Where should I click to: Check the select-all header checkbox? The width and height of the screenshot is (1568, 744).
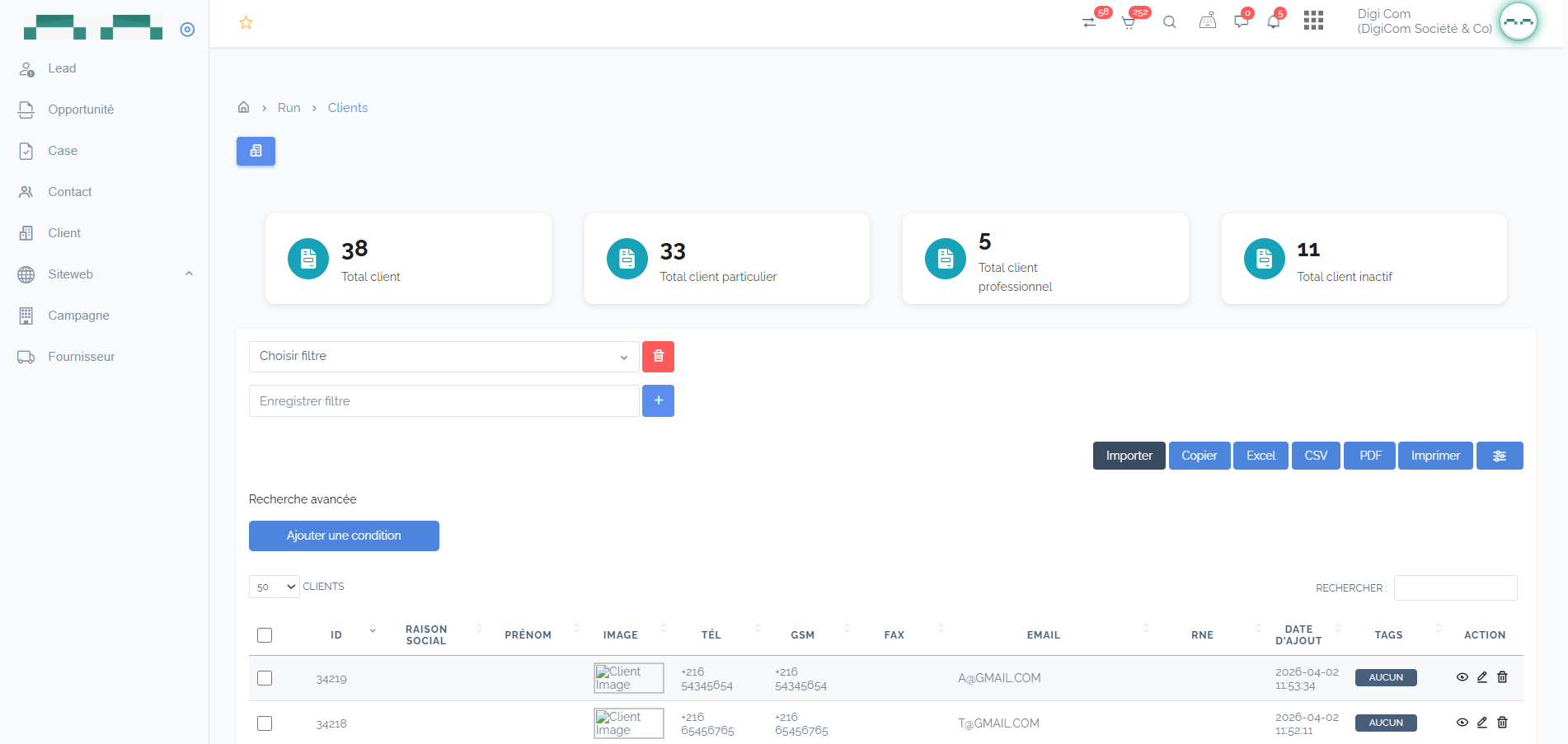click(x=265, y=635)
